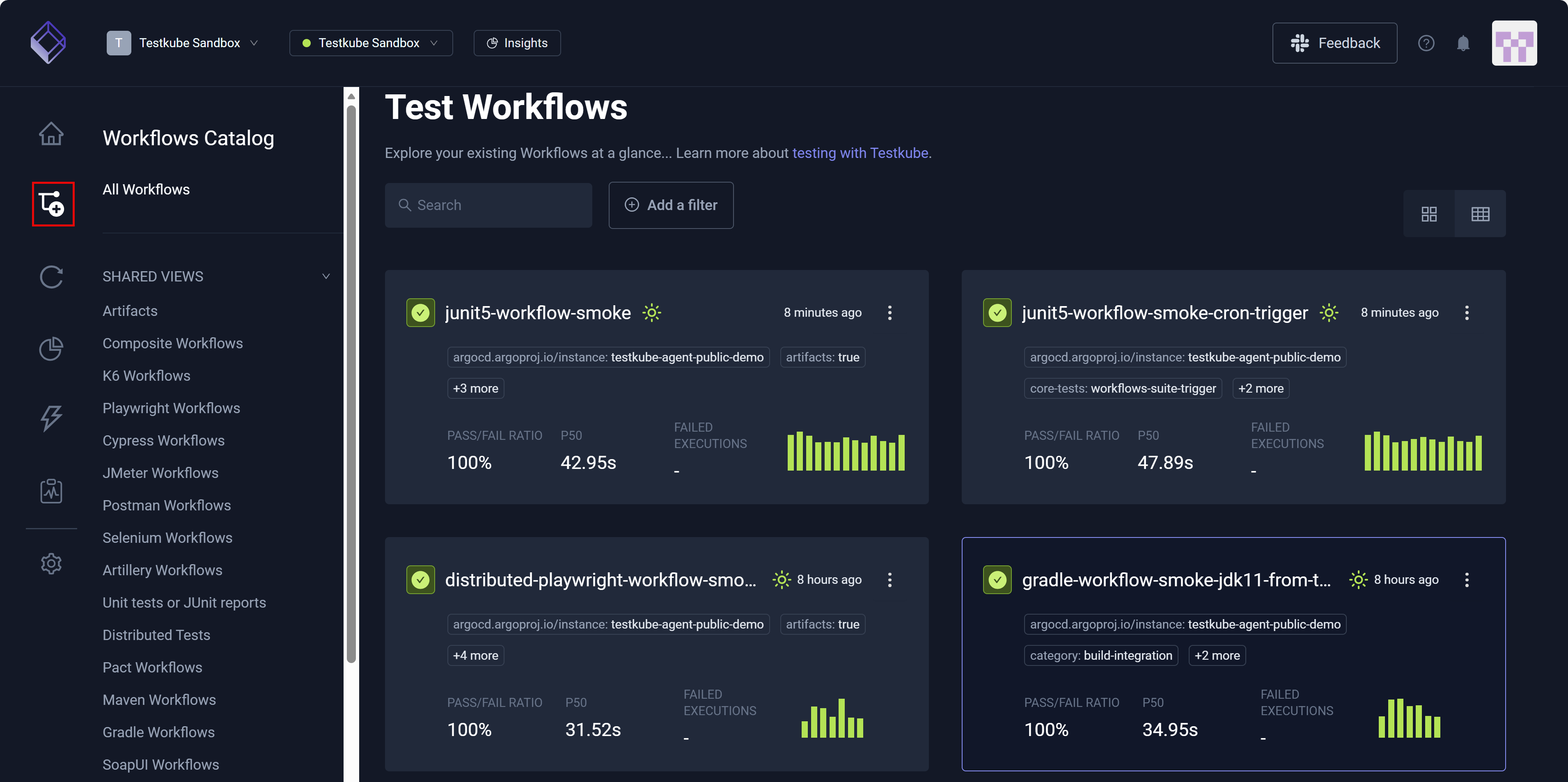Screen dimensions: 1568x782
Task: Open notifications via the bell icon
Action: (x=1463, y=43)
